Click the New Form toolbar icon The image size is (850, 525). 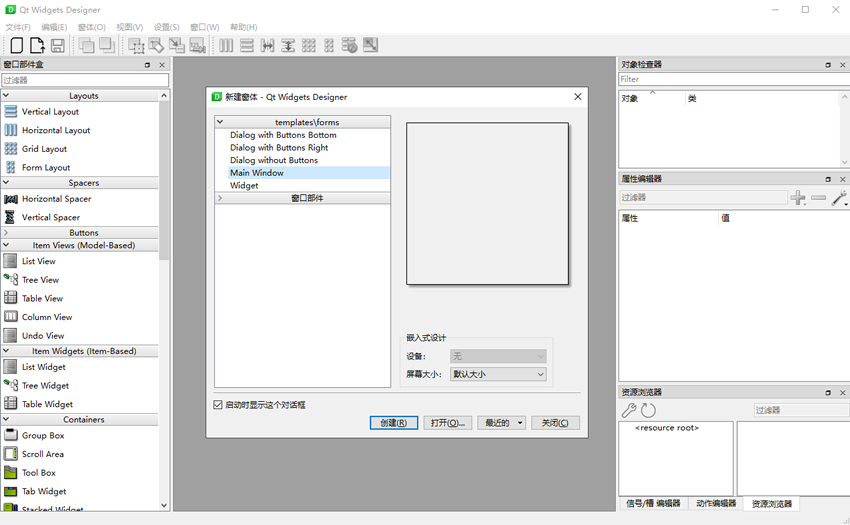point(17,46)
